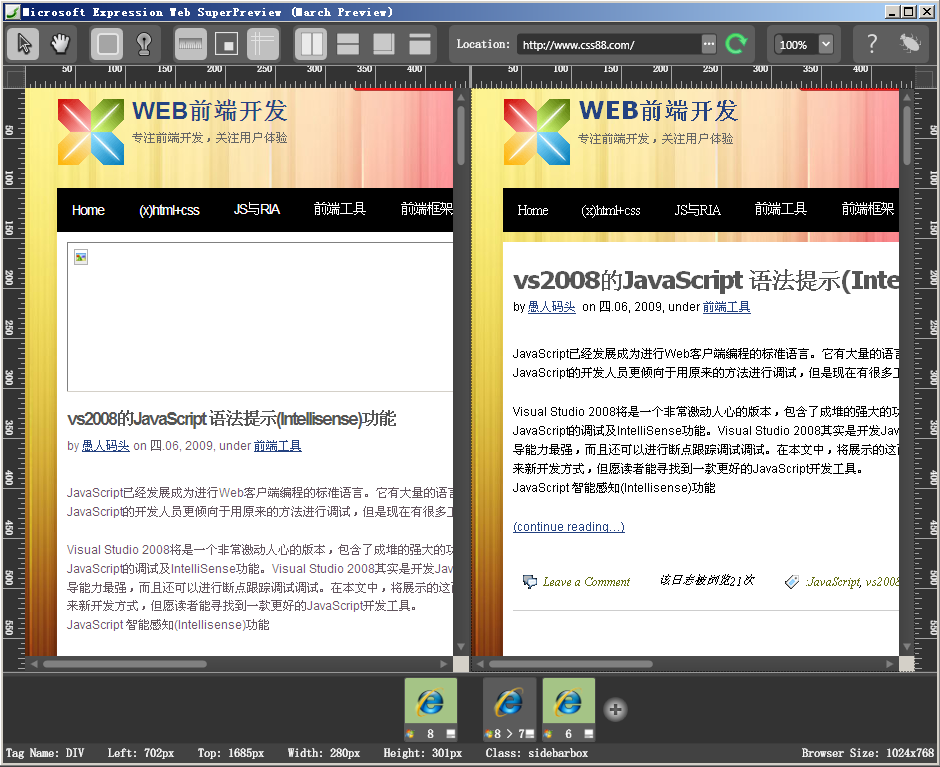Click the JavaScript tag link in right pane
Image resolution: width=940 pixels, height=767 pixels.
click(x=833, y=582)
